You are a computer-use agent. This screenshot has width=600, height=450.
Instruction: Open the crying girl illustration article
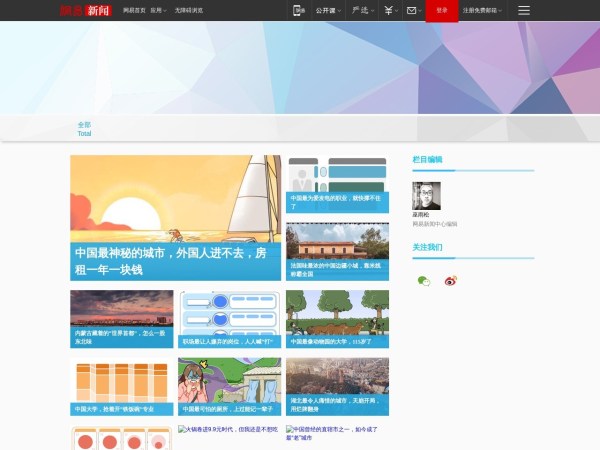click(x=229, y=386)
